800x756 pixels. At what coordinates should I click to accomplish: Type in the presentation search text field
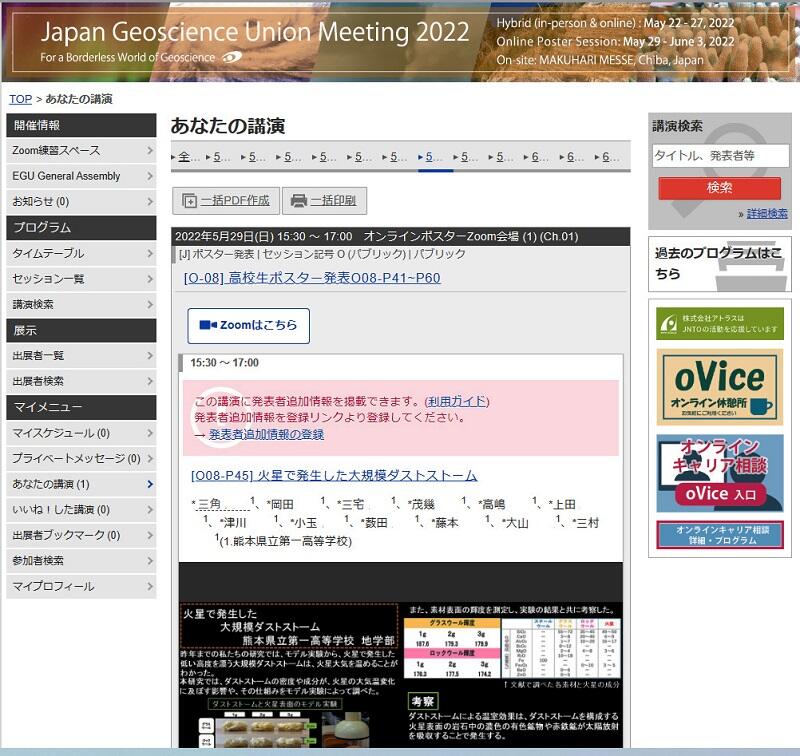pyautogui.click(x=719, y=156)
